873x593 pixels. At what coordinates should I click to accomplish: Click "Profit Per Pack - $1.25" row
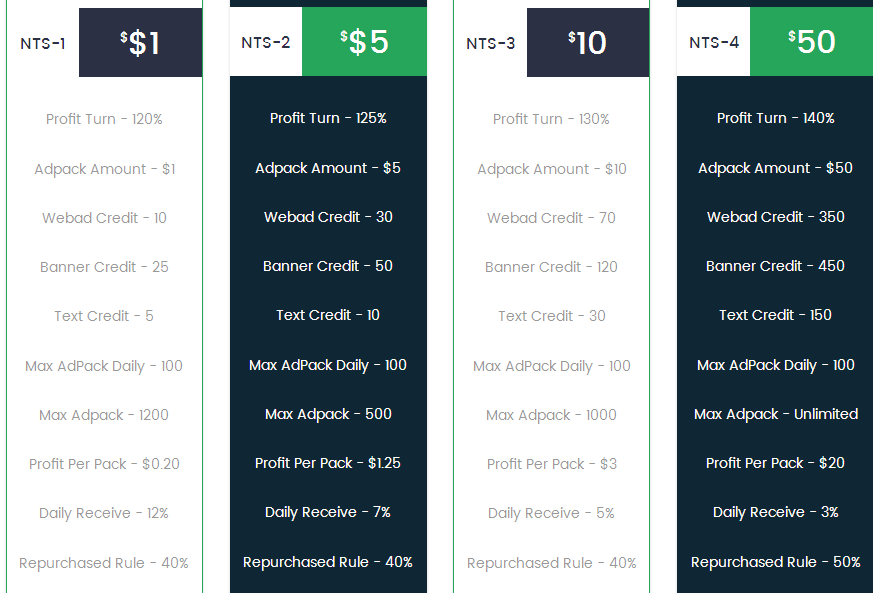point(328,463)
